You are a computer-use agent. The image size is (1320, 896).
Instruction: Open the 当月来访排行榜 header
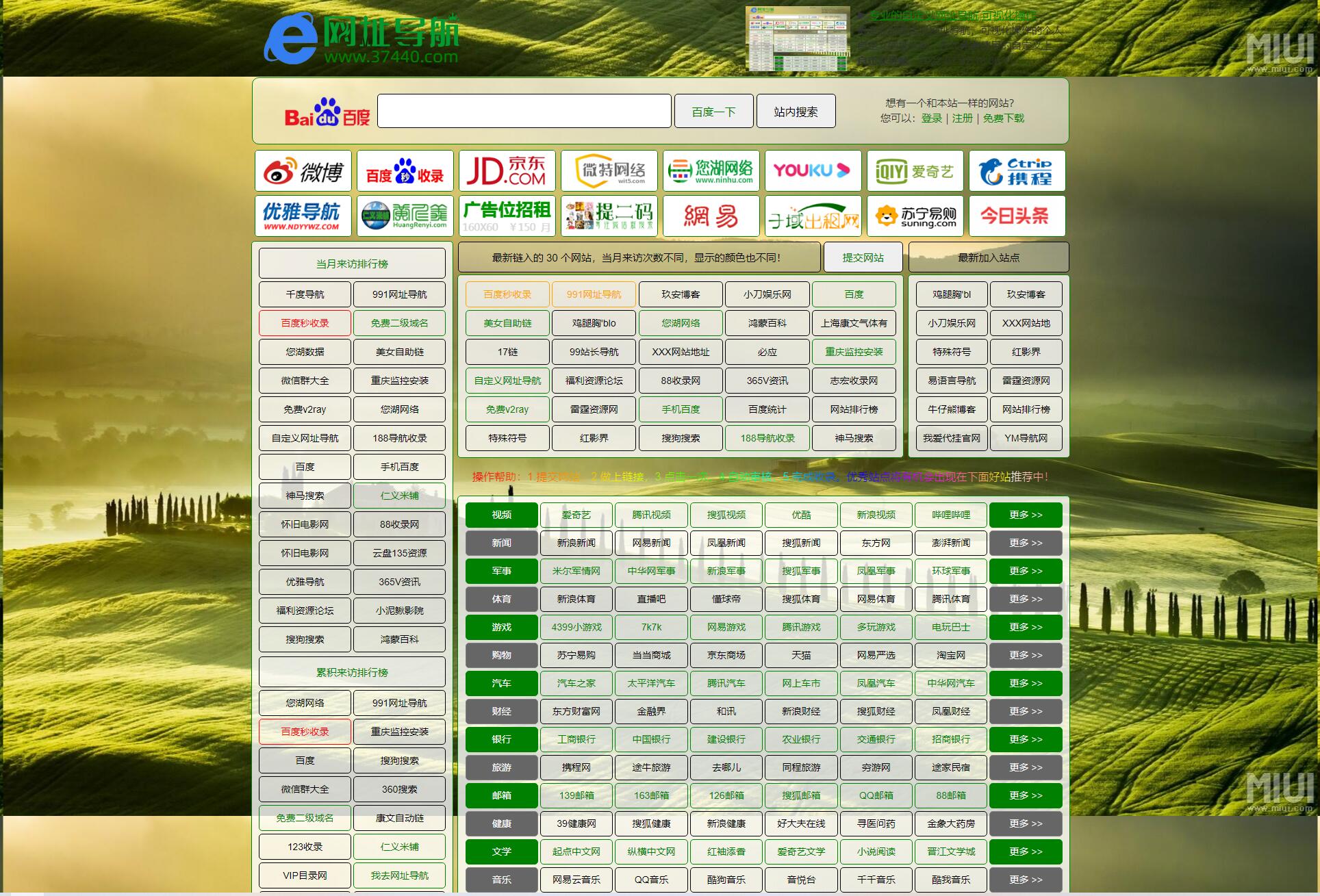coord(352,264)
